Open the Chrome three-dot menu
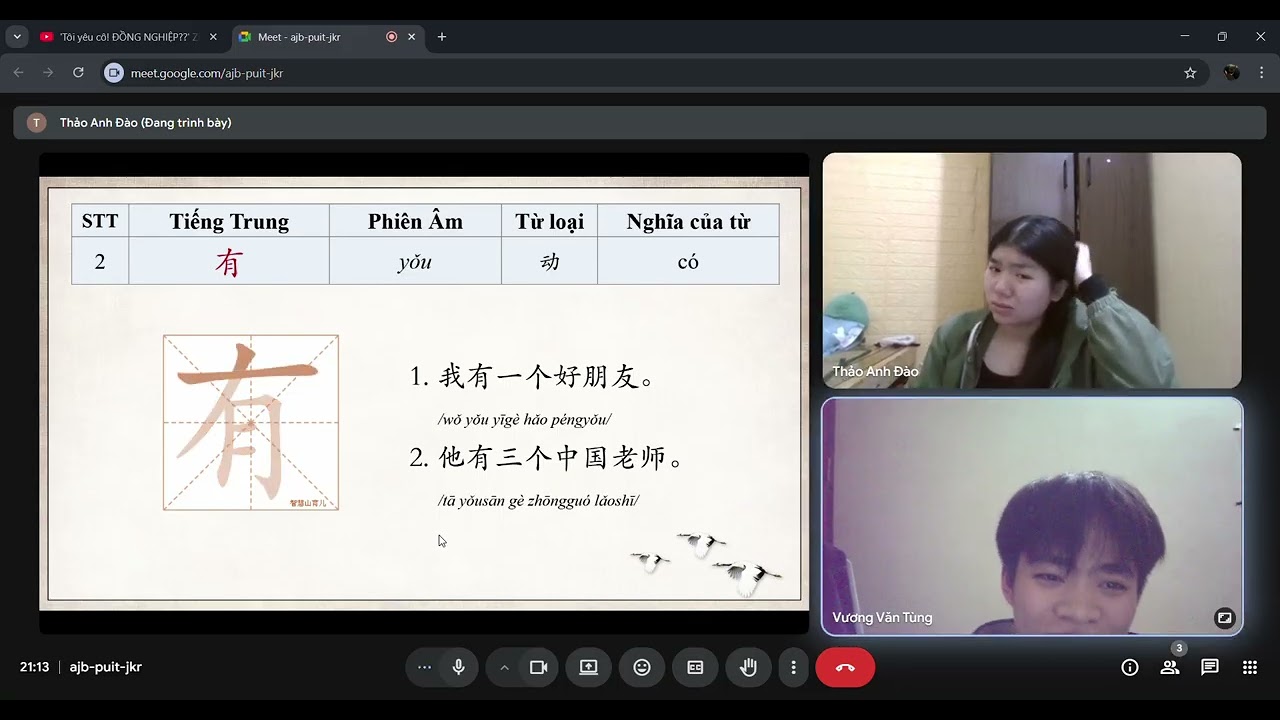This screenshot has height=720, width=1280. 1262,73
